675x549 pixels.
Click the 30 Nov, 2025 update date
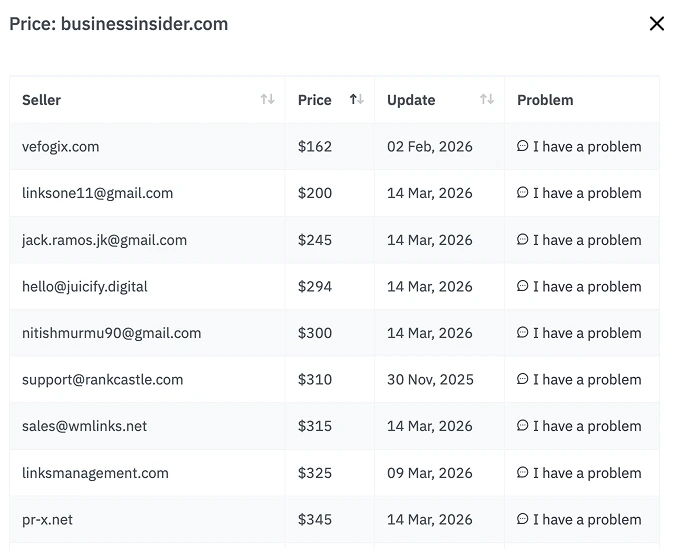430,380
